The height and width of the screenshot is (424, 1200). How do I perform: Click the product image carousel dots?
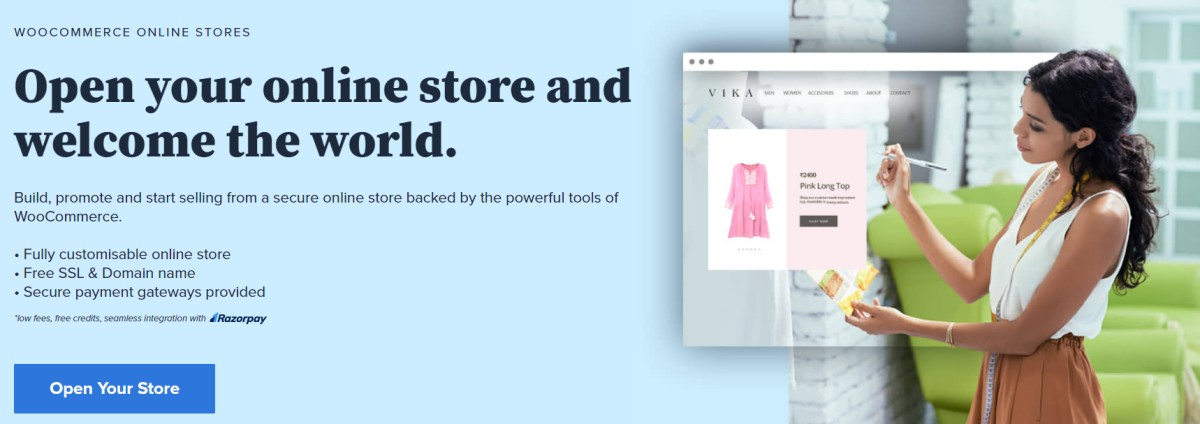(748, 249)
